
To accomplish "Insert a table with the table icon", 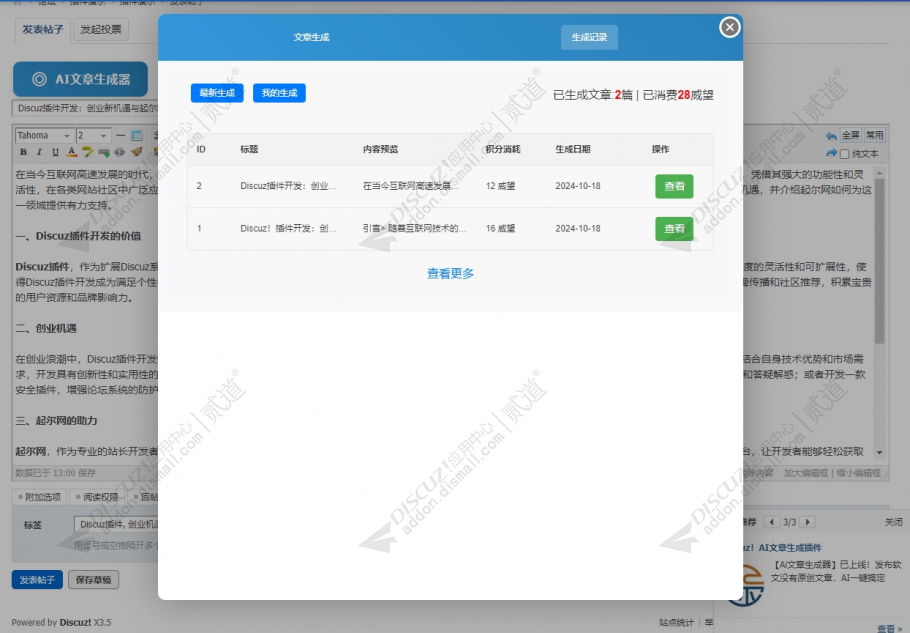I will (x=137, y=135).
